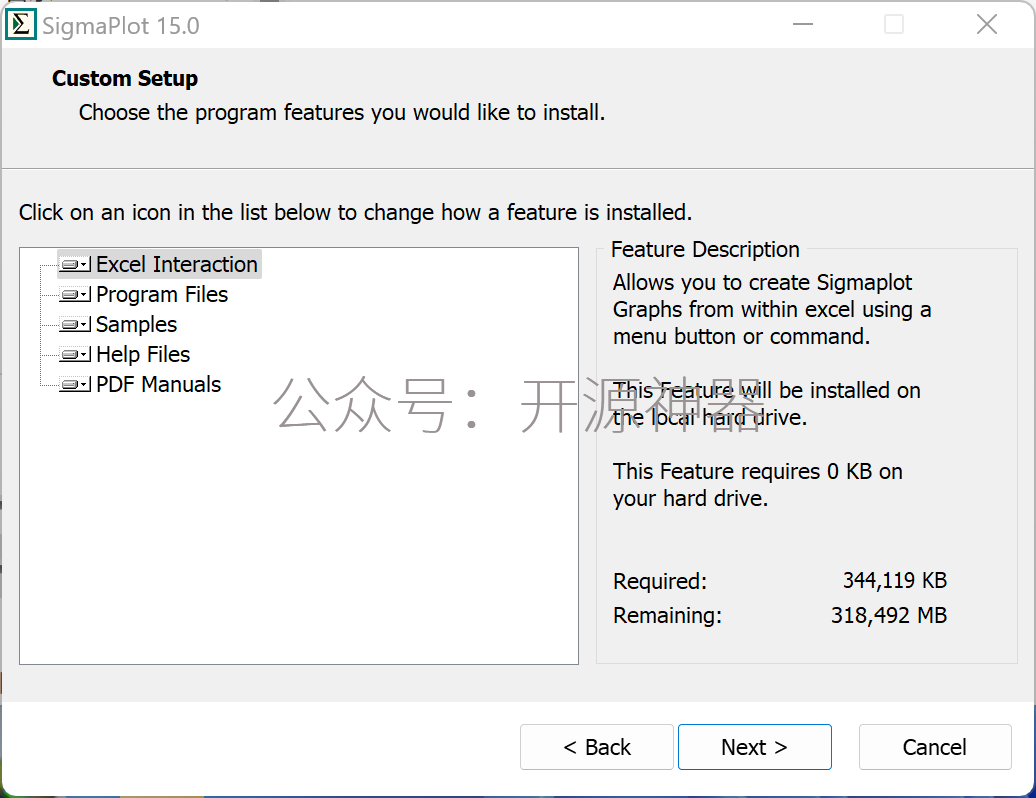Click the Required 344,119 KB value

click(895, 581)
